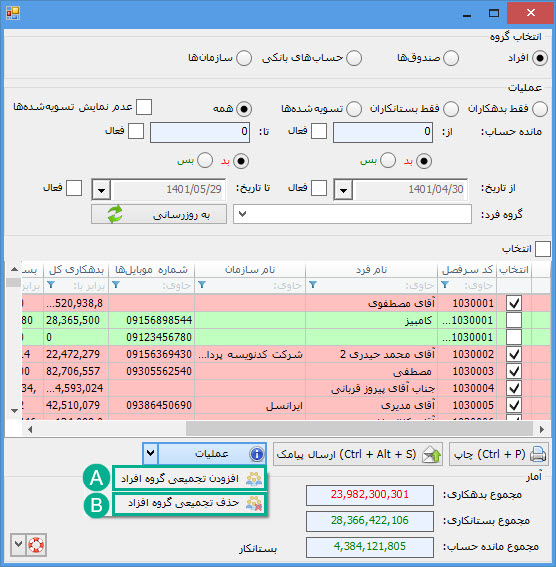Click the green refresh arrows icon
556x567 pixels.
pos(115,214)
